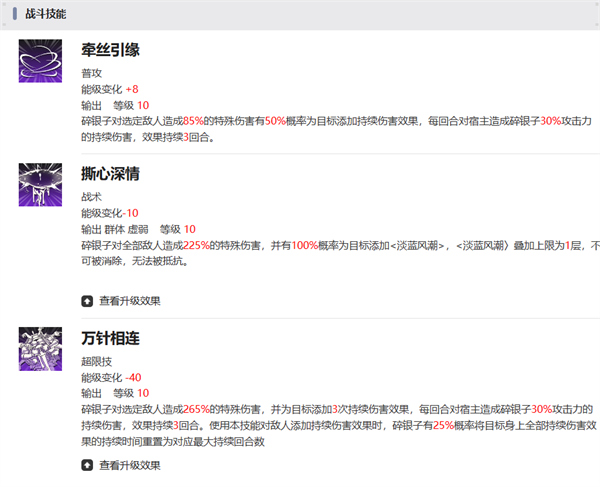
Task: Open the 撕心深情 skill title
Action: tap(110, 174)
